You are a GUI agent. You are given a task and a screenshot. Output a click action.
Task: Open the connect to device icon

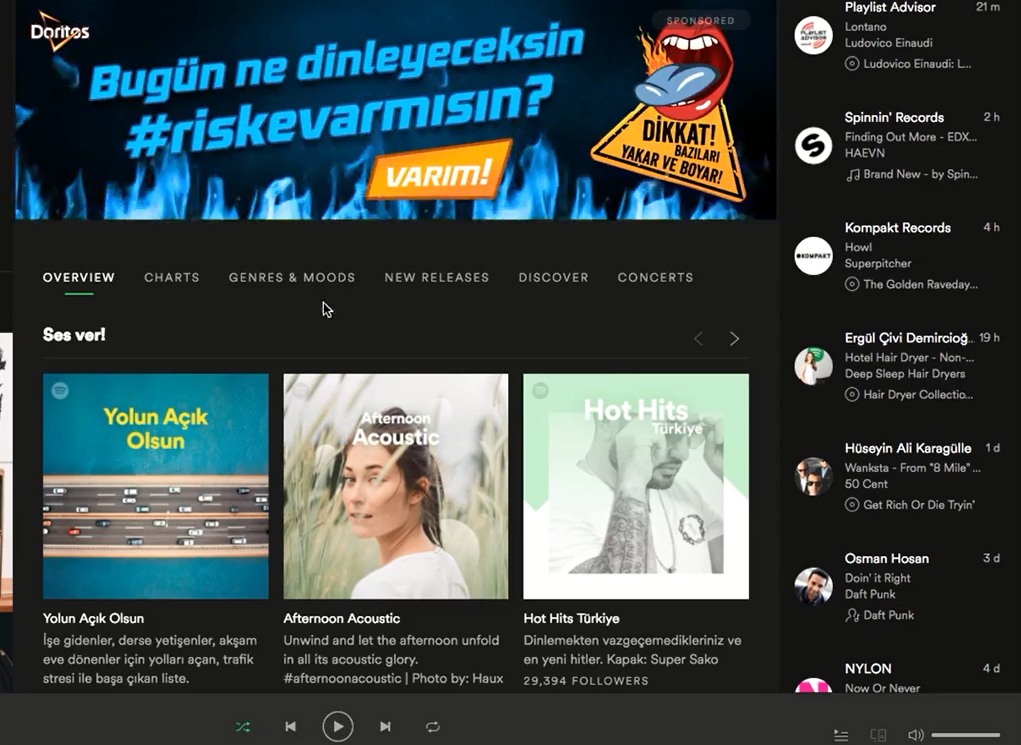click(x=878, y=735)
